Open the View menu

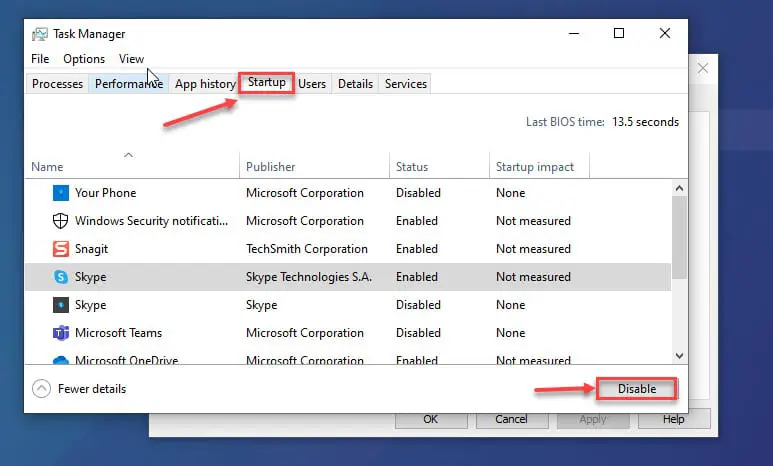tap(131, 59)
